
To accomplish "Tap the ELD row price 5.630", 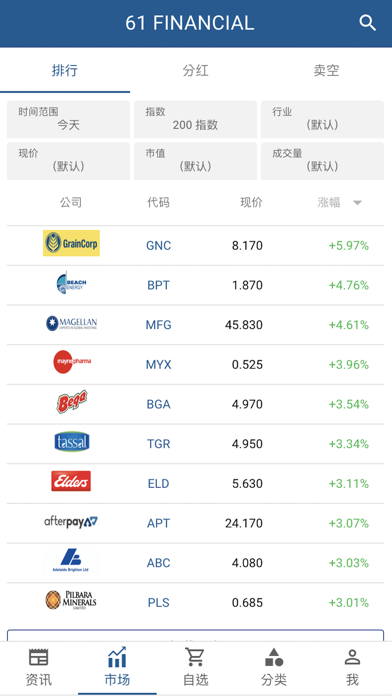I will tap(247, 483).
